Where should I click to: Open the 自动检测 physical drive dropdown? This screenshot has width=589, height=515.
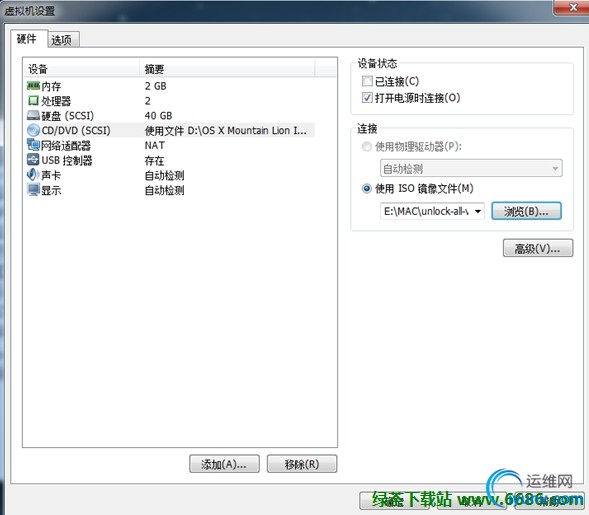tap(471, 168)
